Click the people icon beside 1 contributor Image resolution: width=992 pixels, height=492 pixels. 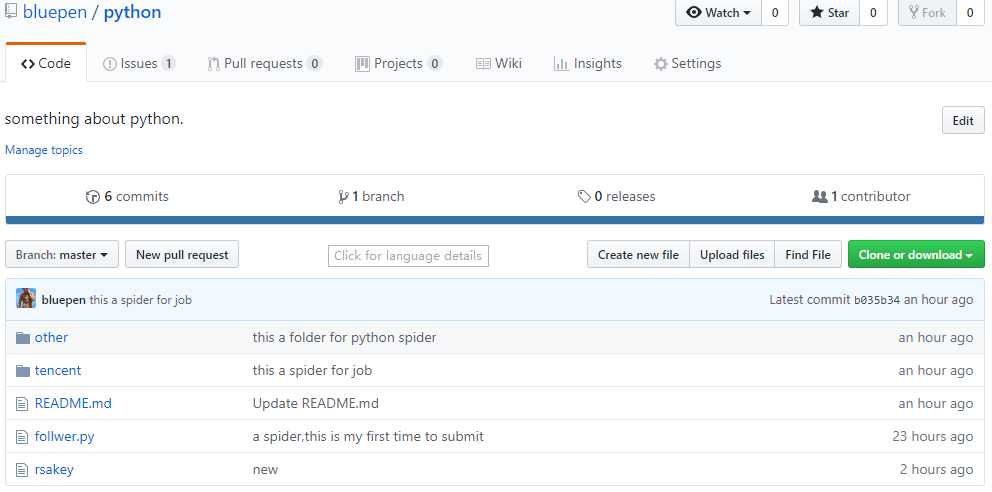[819, 197]
